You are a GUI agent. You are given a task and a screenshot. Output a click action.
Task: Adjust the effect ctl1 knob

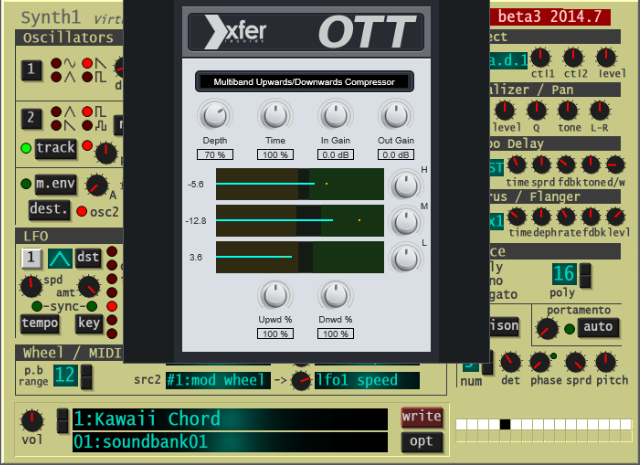point(540,58)
